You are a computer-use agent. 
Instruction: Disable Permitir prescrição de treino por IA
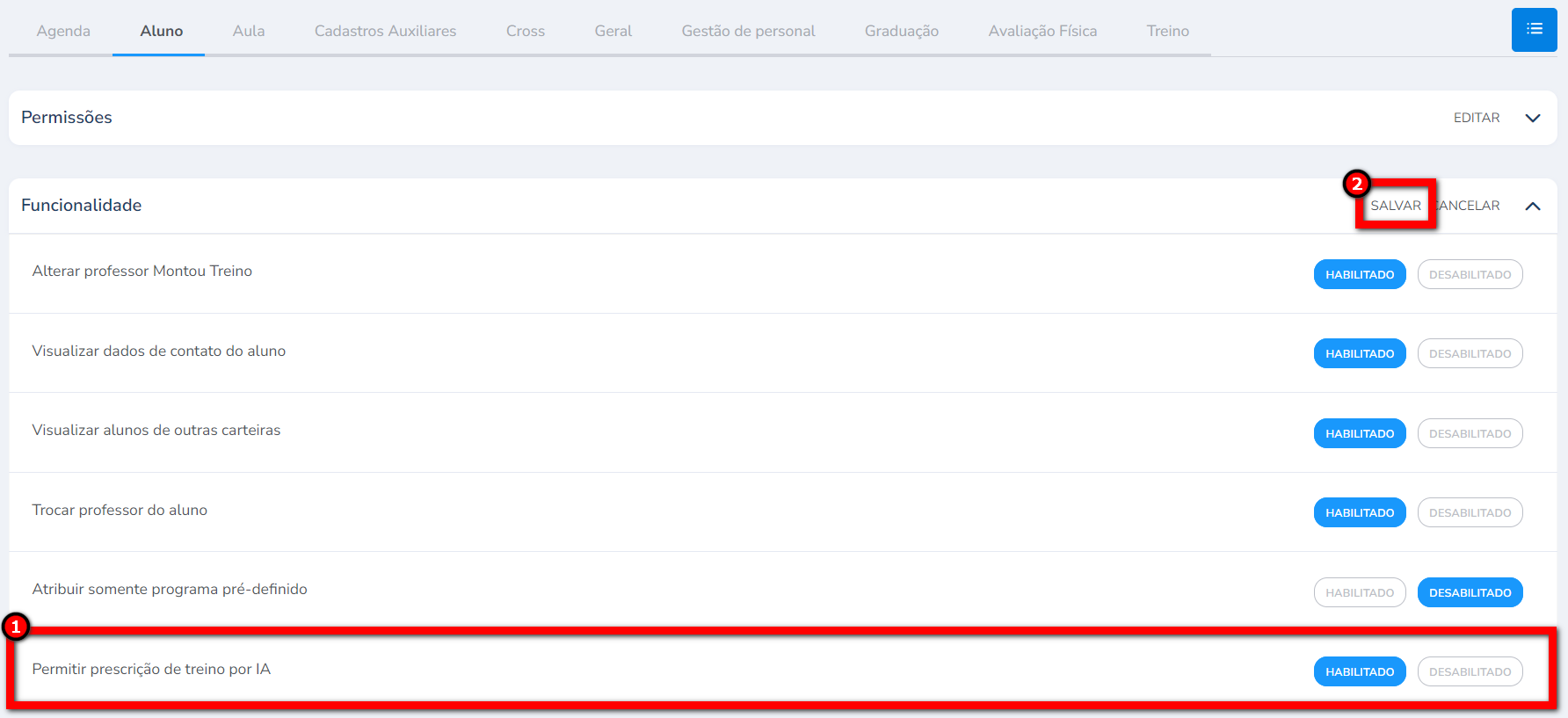click(x=1470, y=671)
